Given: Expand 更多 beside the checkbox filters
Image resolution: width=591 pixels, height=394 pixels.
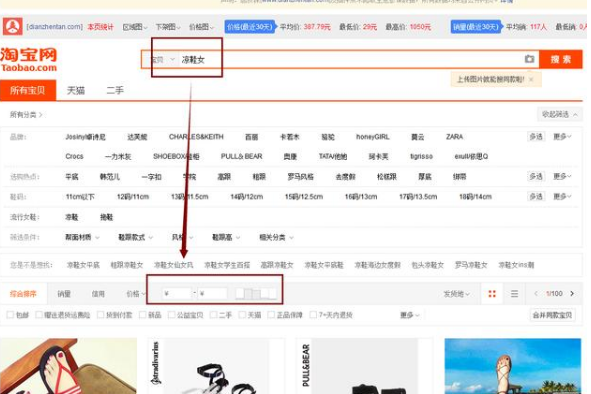Looking at the screenshot, I should pos(410,315).
